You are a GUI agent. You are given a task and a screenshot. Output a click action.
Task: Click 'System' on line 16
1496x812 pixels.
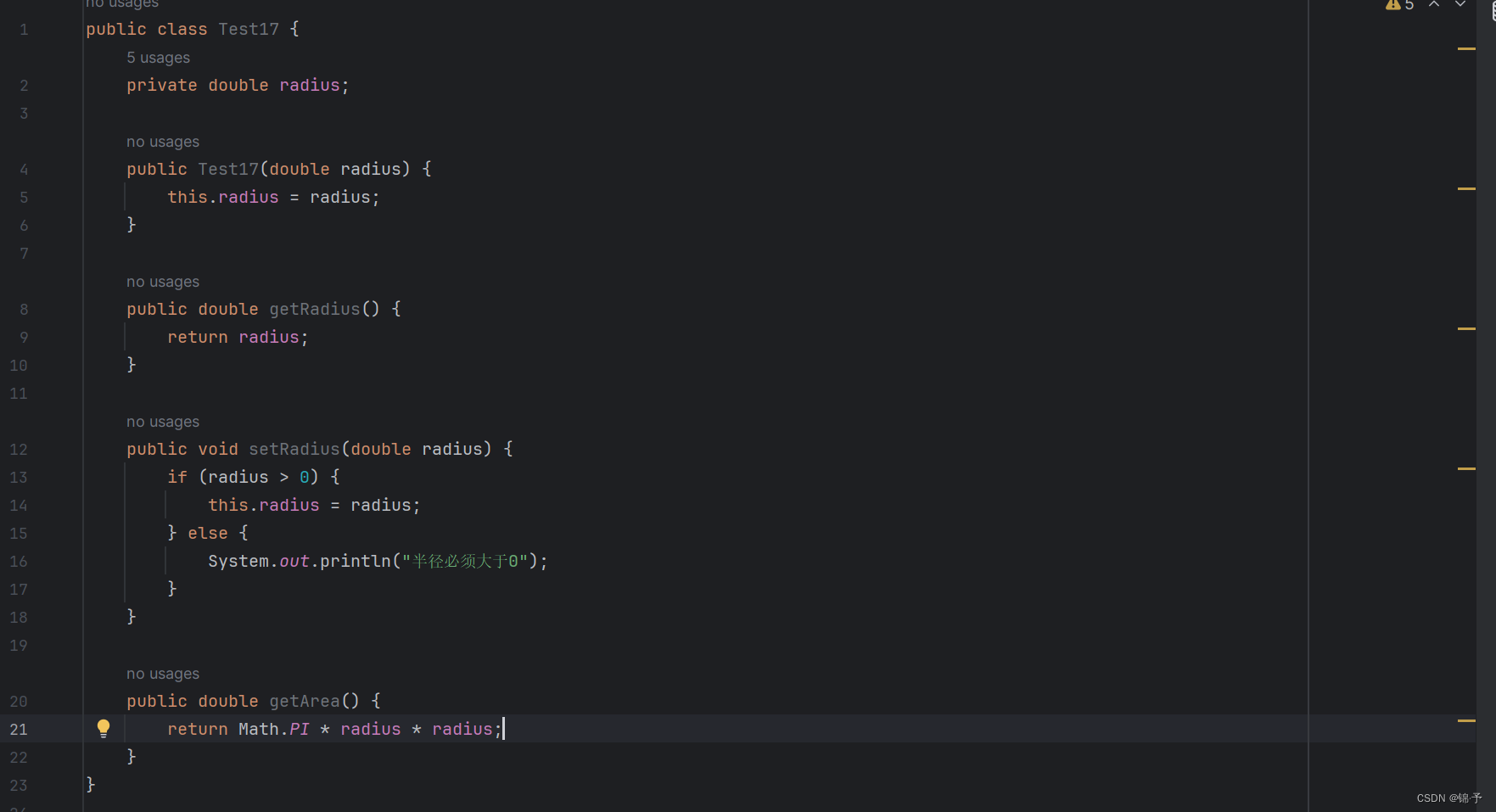point(238,561)
